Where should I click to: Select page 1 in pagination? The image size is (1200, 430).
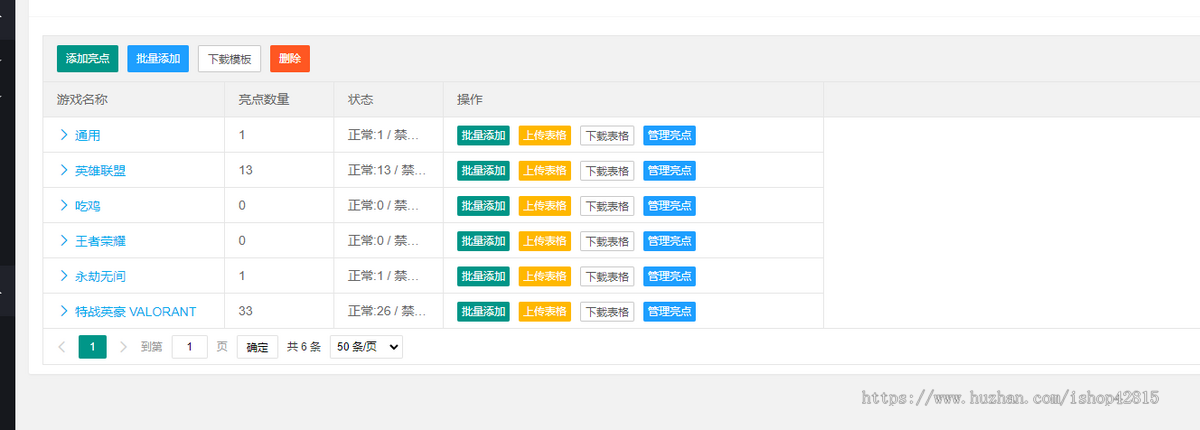(92, 347)
